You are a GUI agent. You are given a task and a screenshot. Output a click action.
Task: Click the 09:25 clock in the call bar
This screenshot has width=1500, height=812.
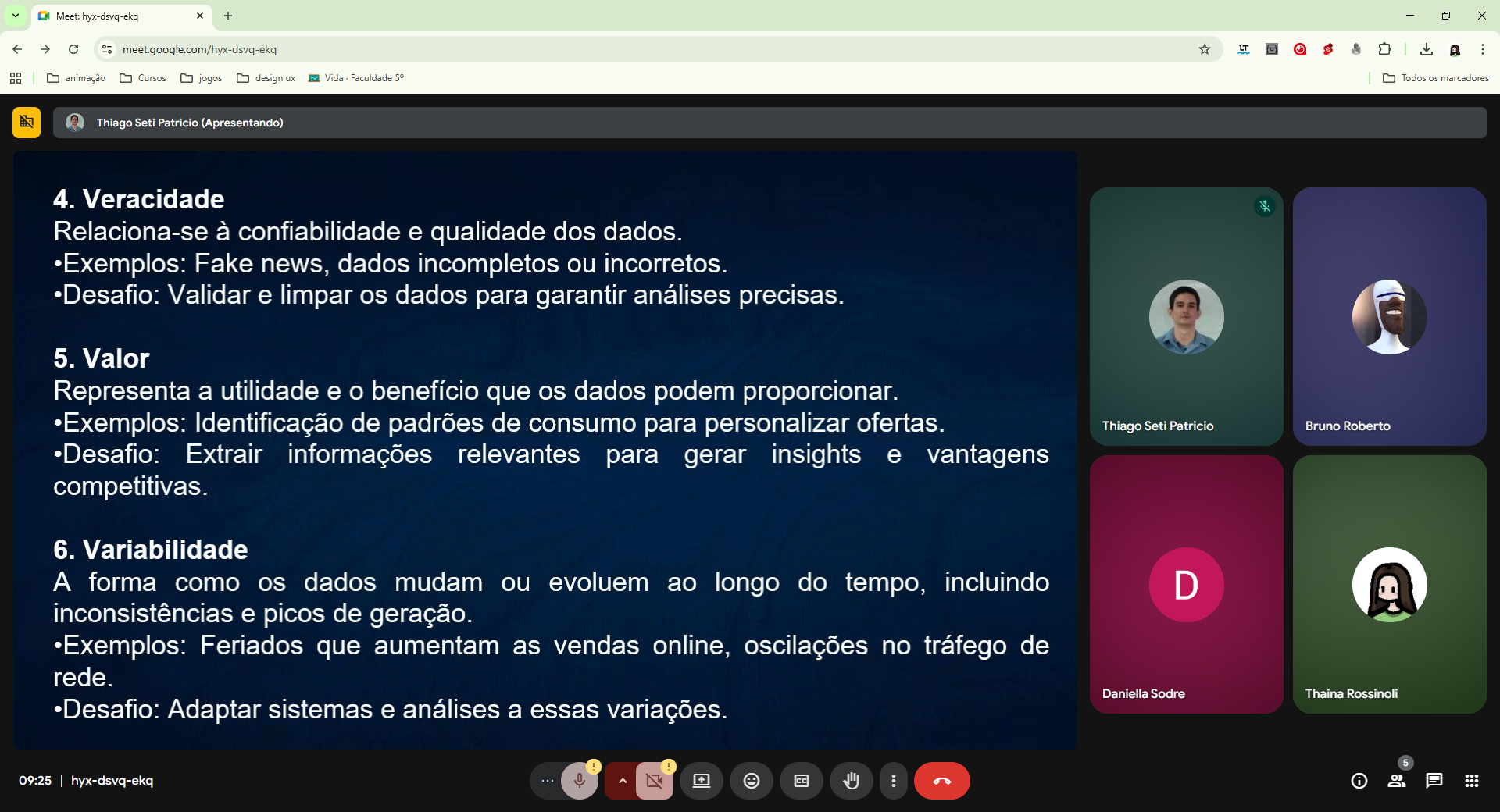35,781
